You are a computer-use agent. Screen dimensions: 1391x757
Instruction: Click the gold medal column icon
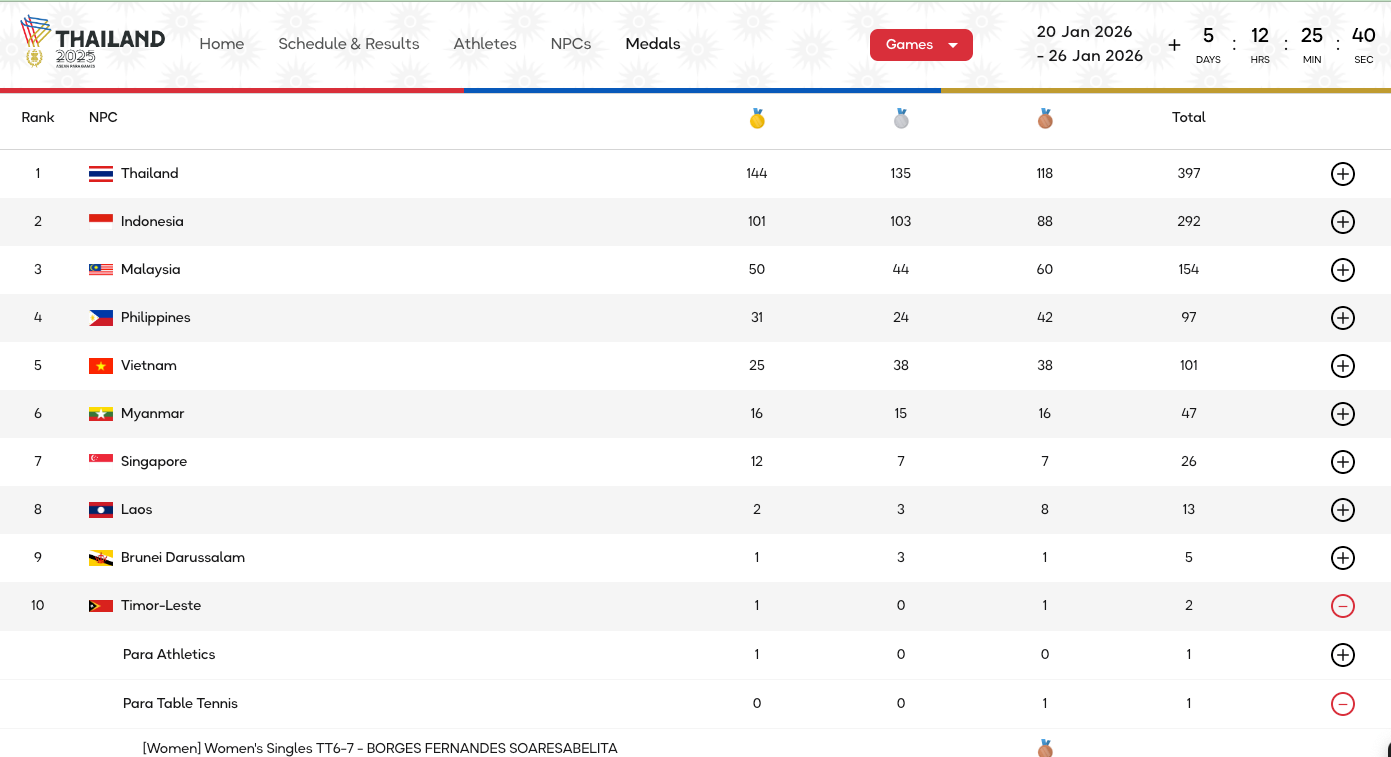pyautogui.click(x=757, y=119)
